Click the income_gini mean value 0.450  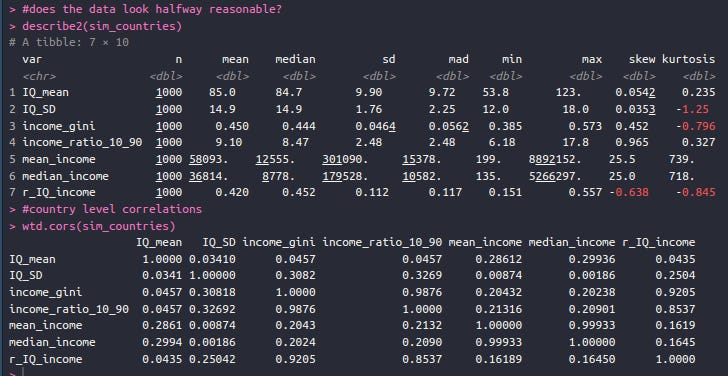click(x=232, y=126)
